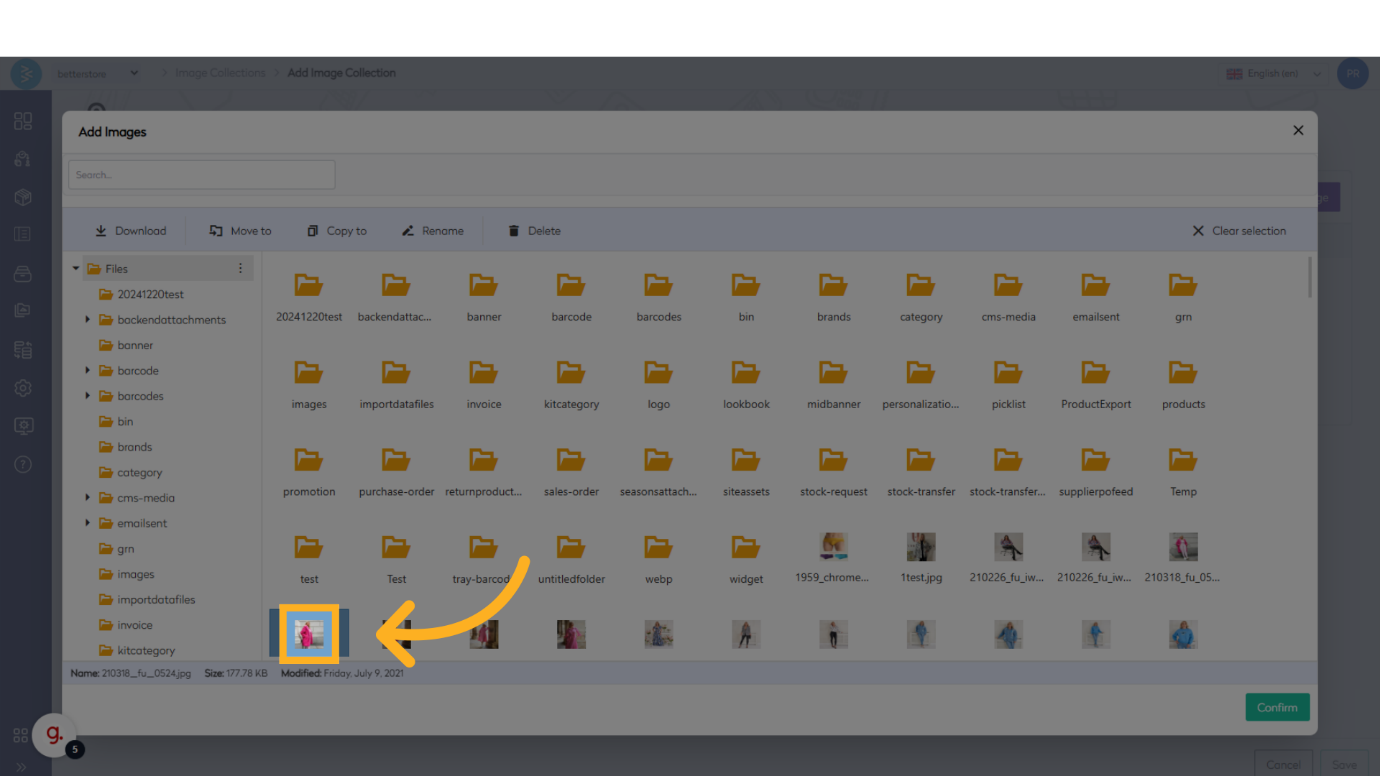Expand the barcodes tree node
The height and width of the screenshot is (776, 1380).
(x=88, y=396)
